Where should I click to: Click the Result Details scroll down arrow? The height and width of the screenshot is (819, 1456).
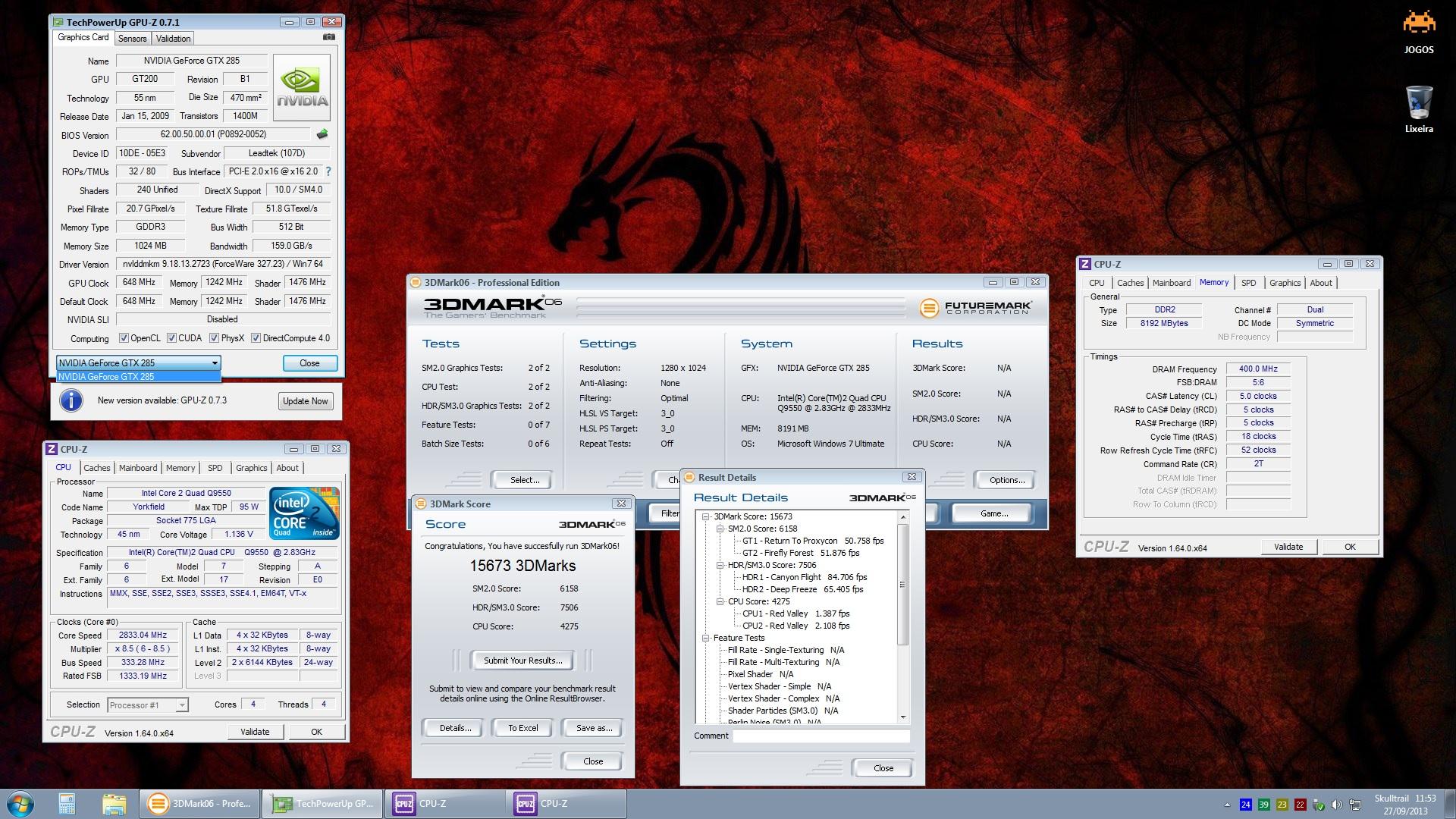coord(902,717)
